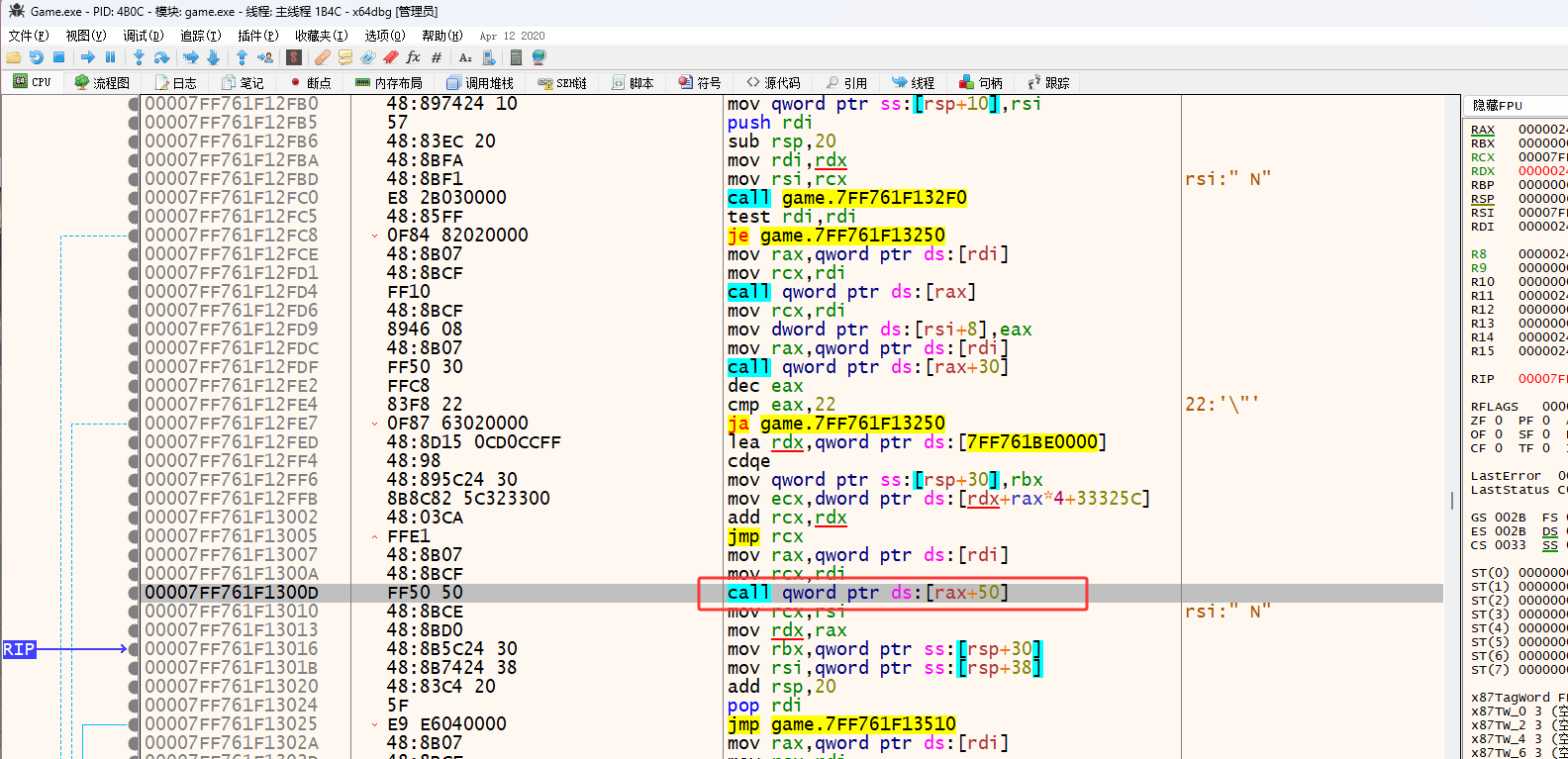Switch to the 日志 tab
Image resolution: width=1568 pixels, height=759 pixels.
tap(176, 83)
